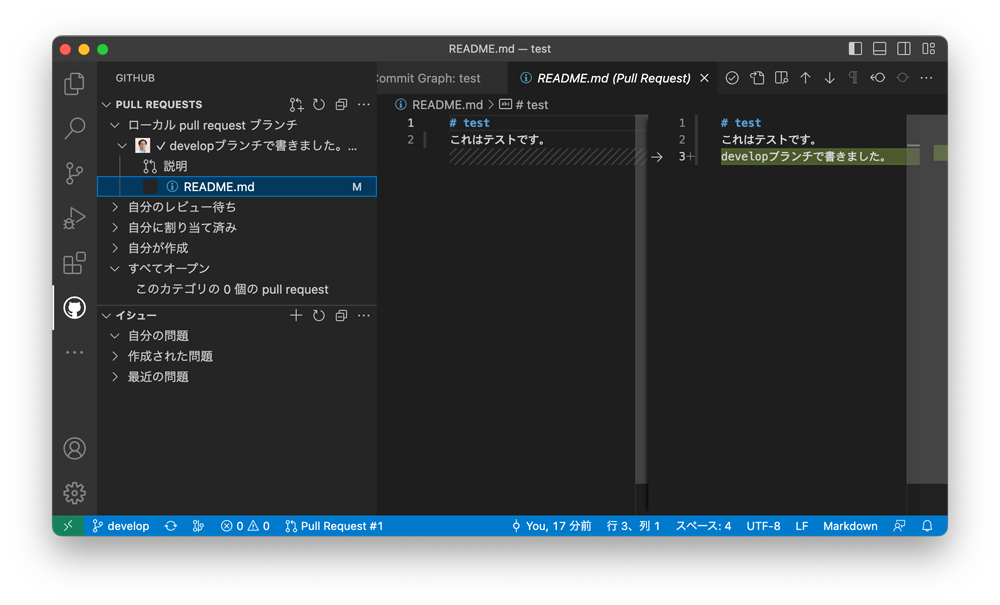1000x605 pixels.
Task: Refresh the pull requests list
Action: coord(319,105)
